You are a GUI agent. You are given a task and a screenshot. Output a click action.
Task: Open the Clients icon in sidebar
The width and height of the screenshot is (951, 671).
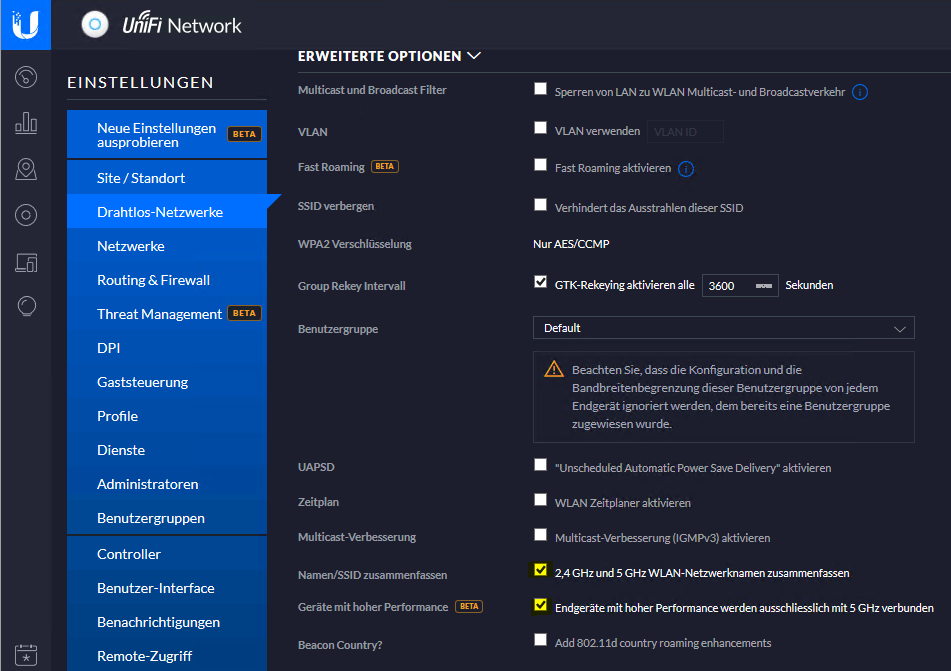[x=26, y=262]
